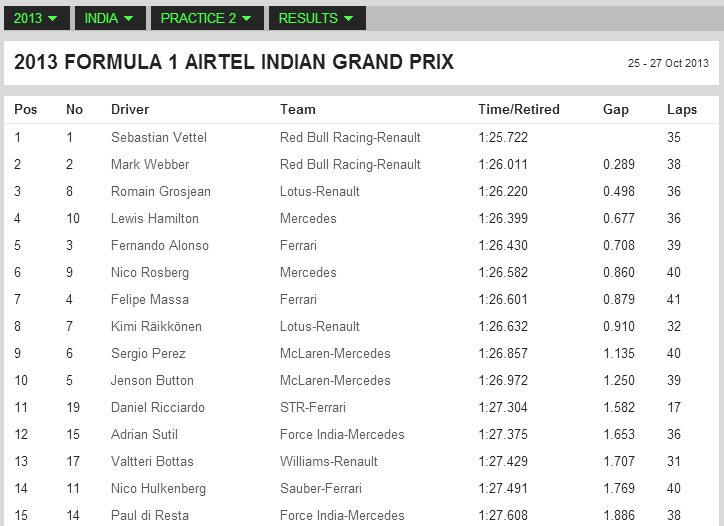
Task: Click the Laps column header
Action: (x=682, y=109)
